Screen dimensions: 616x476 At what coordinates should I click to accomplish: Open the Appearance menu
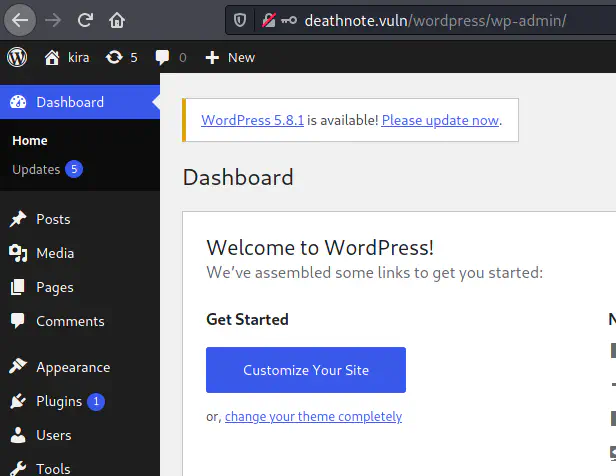tap(72, 367)
